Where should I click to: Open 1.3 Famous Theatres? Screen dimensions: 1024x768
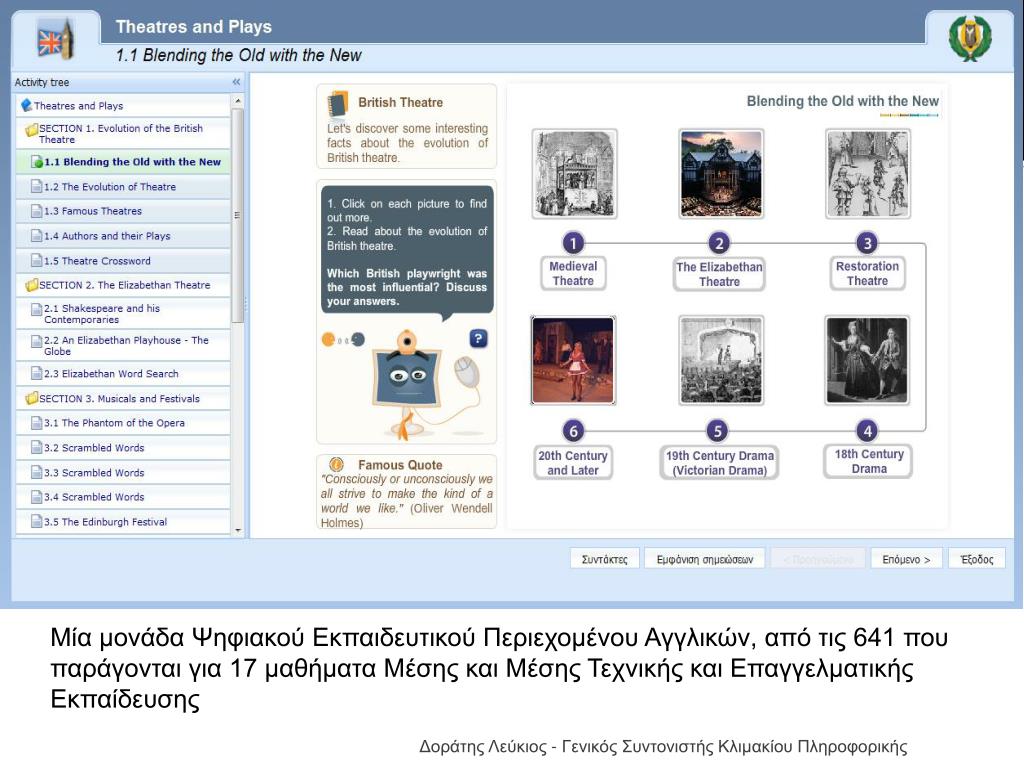coord(123,212)
